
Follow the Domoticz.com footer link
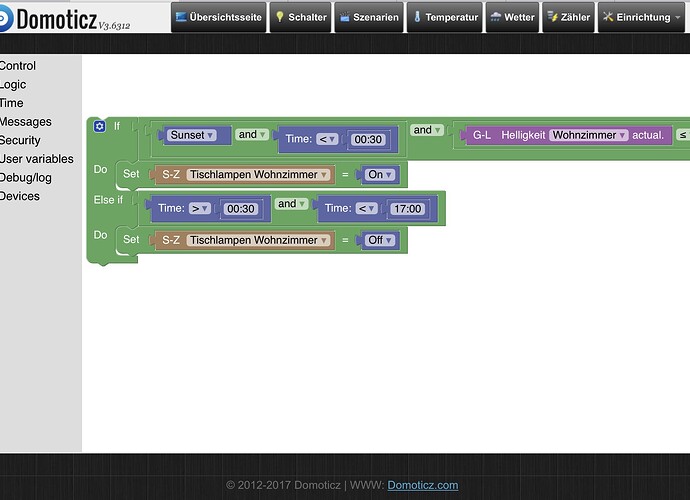[422, 485]
